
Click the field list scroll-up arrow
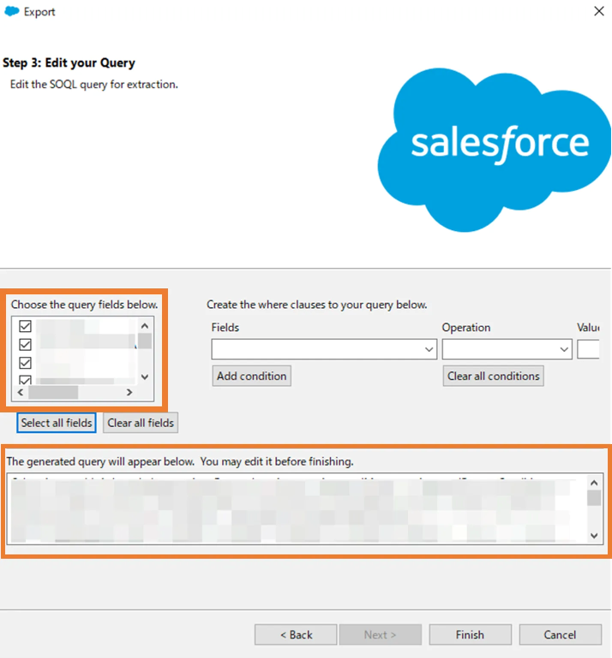click(x=145, y=326)
